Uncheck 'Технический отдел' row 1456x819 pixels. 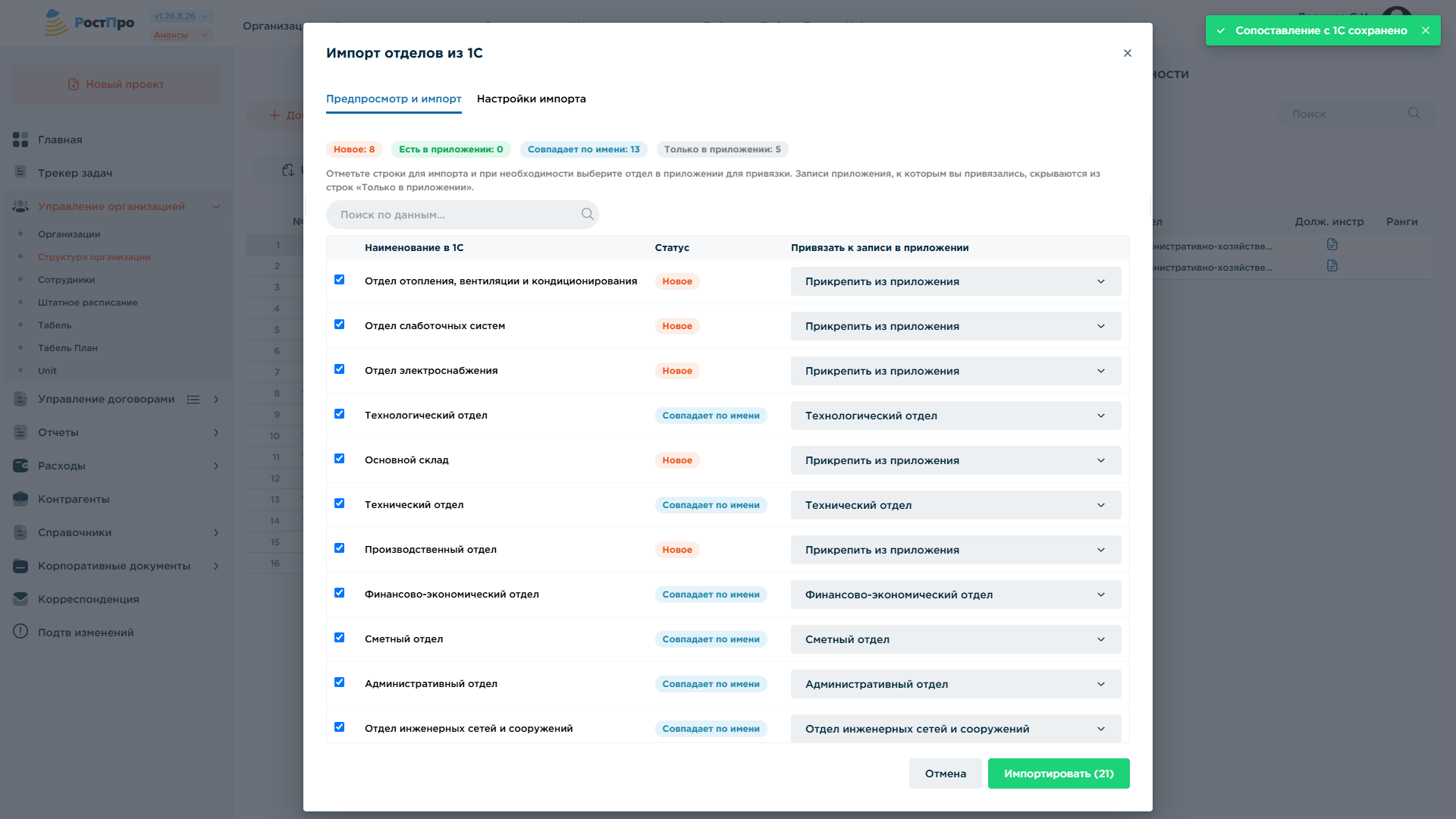pos(340,504)
